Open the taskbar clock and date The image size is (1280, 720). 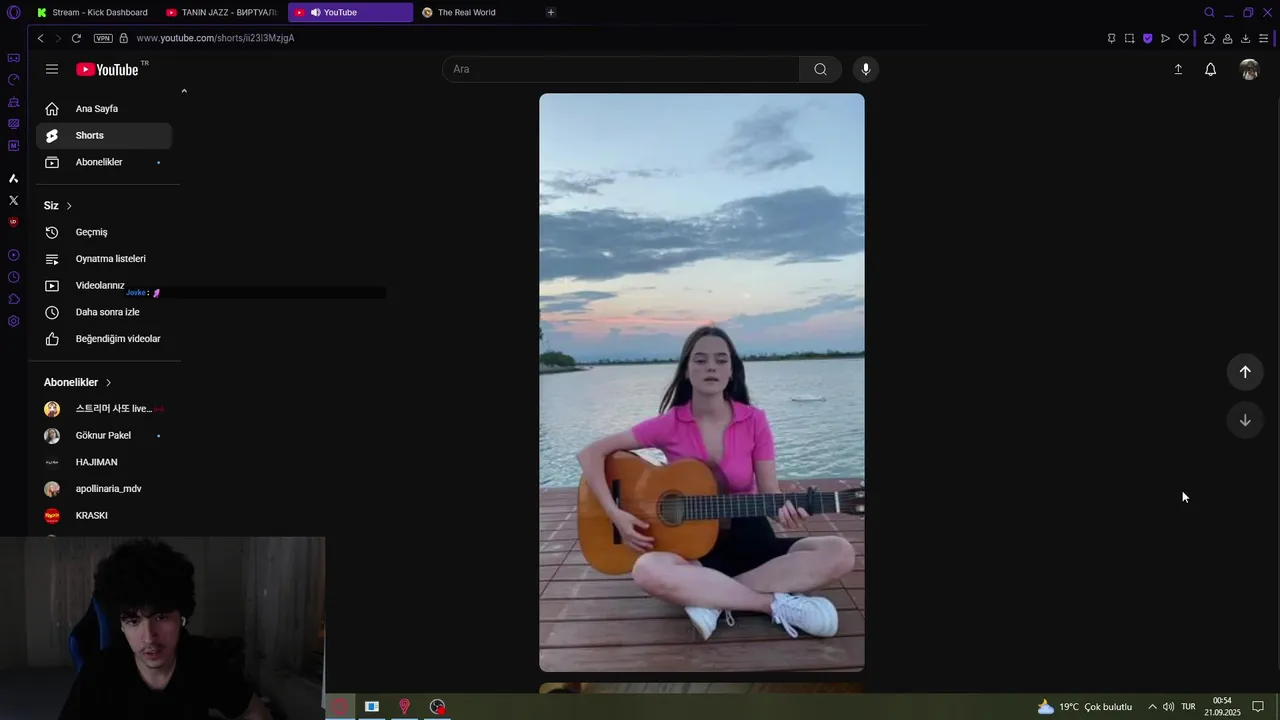1222,706
